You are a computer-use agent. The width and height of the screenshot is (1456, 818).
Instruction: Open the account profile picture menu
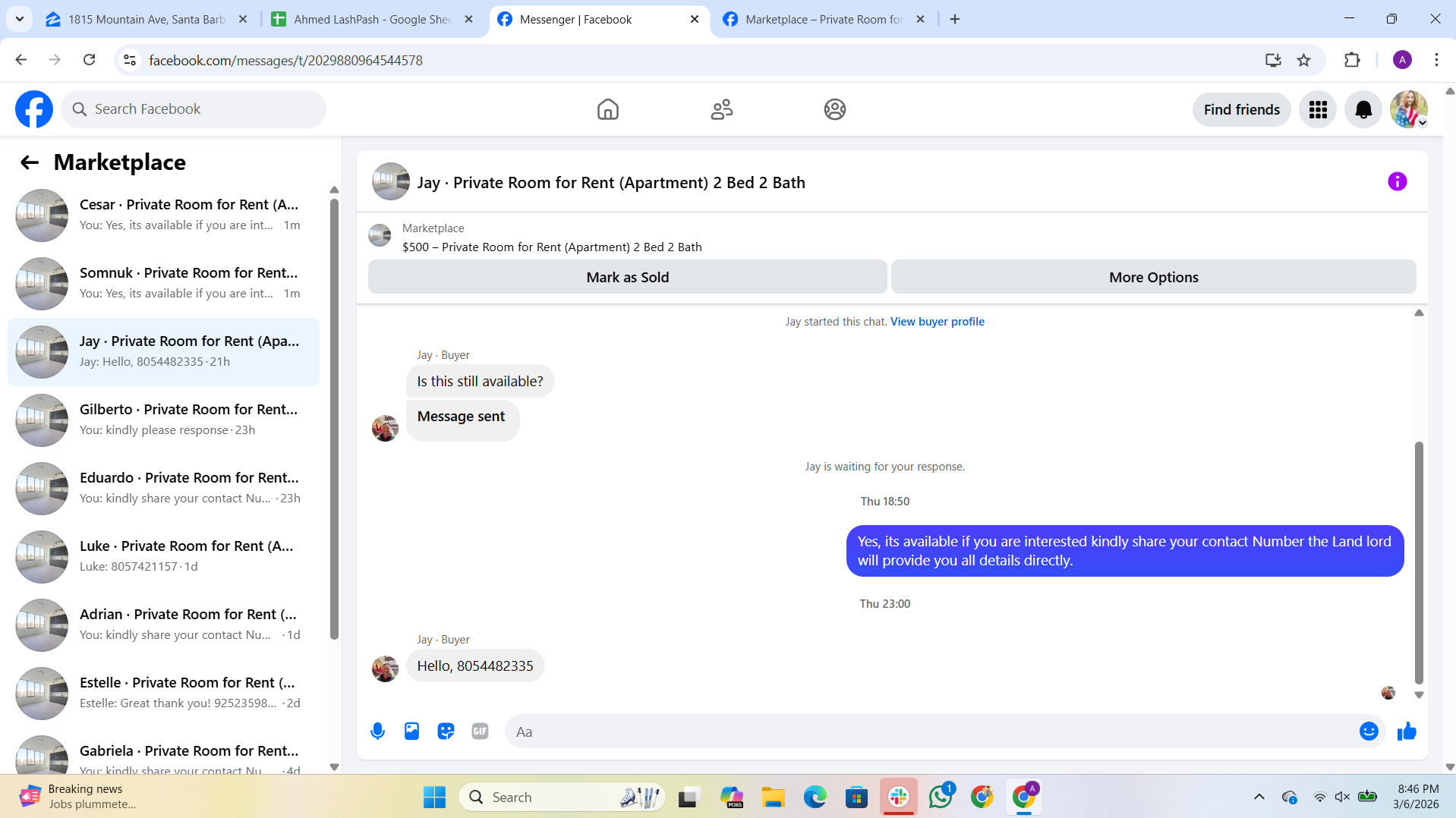pyautogui.click(x=1409, y=109)
